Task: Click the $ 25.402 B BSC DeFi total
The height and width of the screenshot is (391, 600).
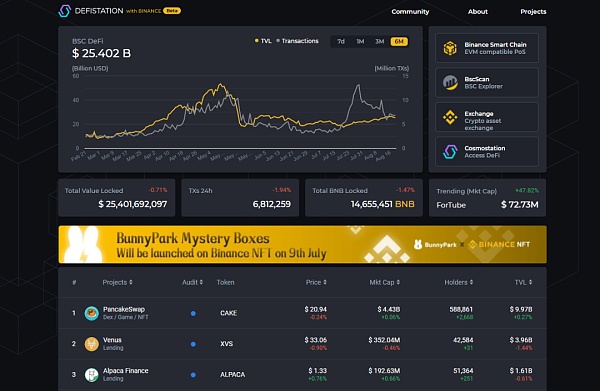Action: [101, 53]
